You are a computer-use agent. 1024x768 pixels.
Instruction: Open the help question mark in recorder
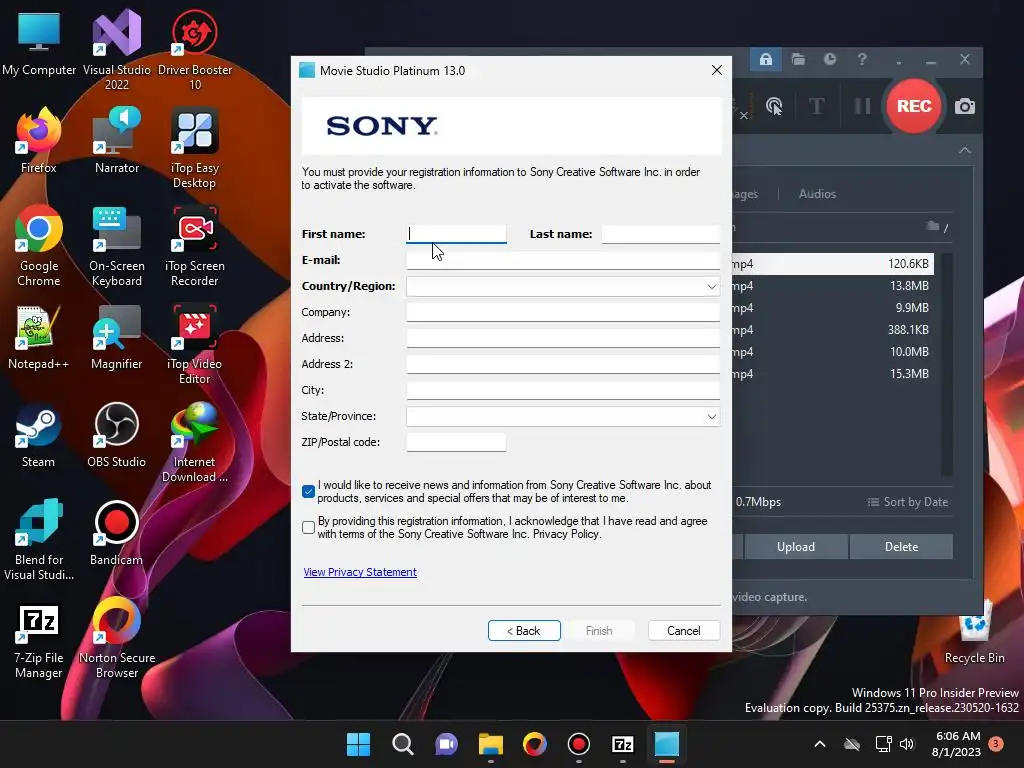click(862, 59)
